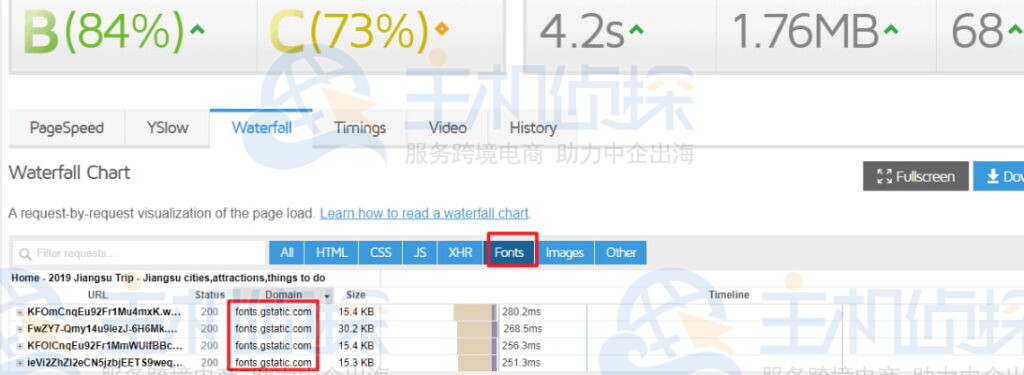This screenshot has height=375, width=1024.
Task: Expand the FwZY7-Qmy14u9lezJ-6H6Mk request row
Action: pos(20,329)
